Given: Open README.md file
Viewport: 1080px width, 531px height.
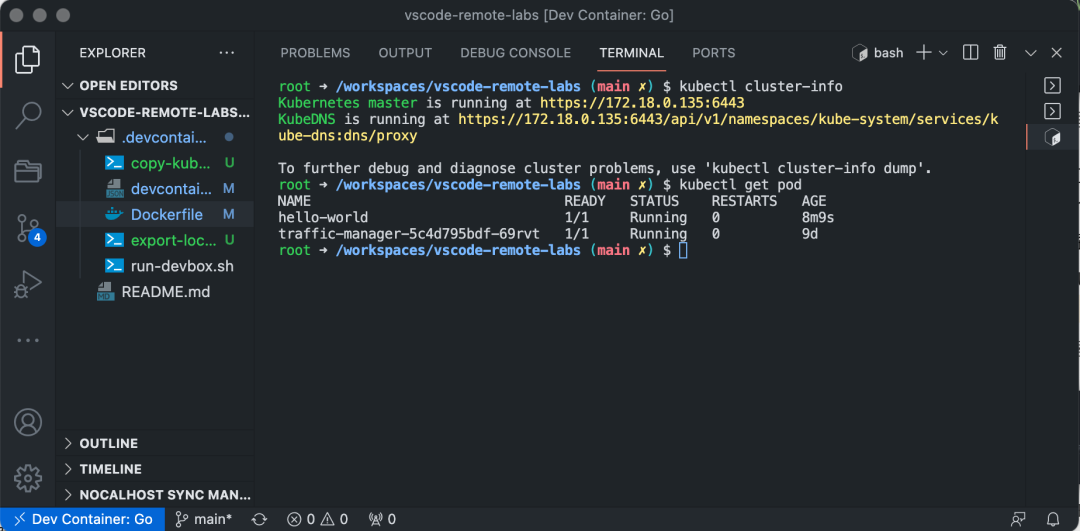Looking at the screenshot, I should (x=155, y=291).
